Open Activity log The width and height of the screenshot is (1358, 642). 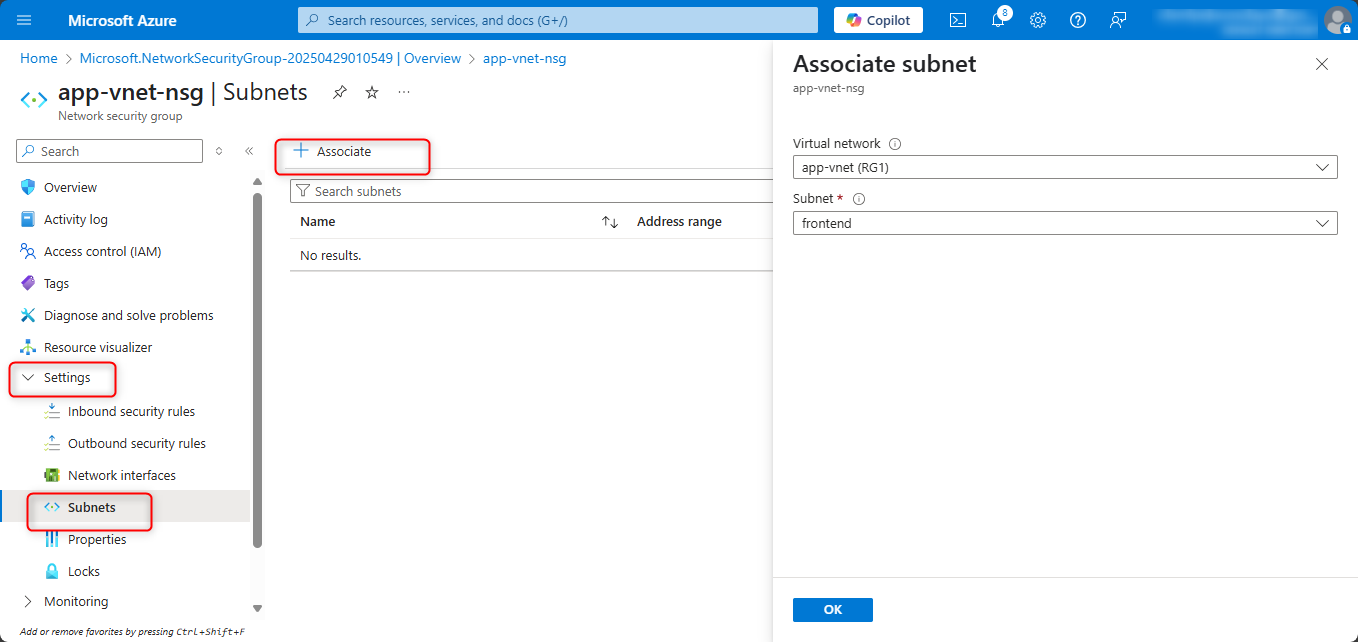(x=75, y=219)
